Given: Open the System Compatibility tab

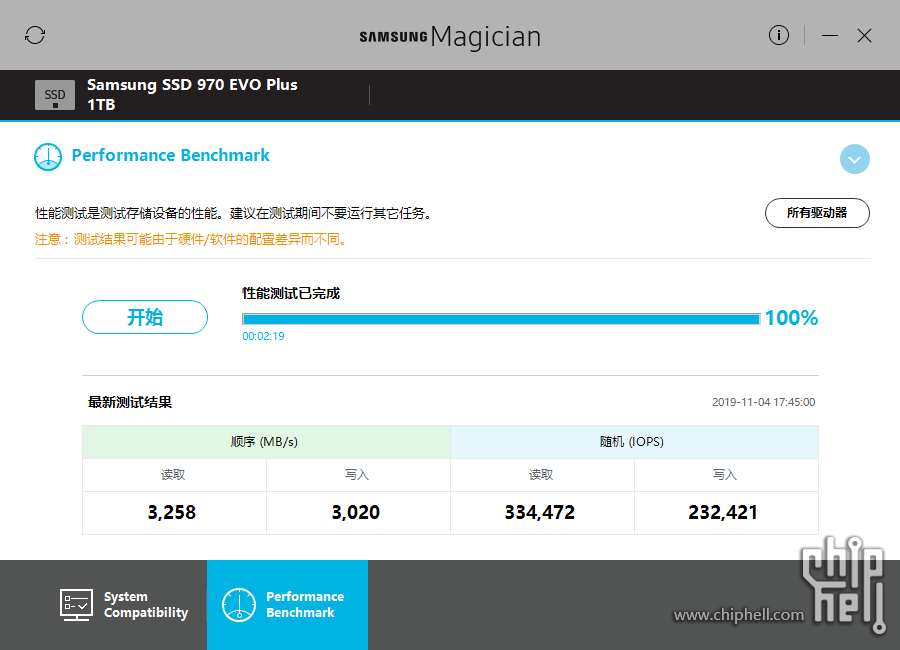Looking at the screenshot, I should point(125,605).
